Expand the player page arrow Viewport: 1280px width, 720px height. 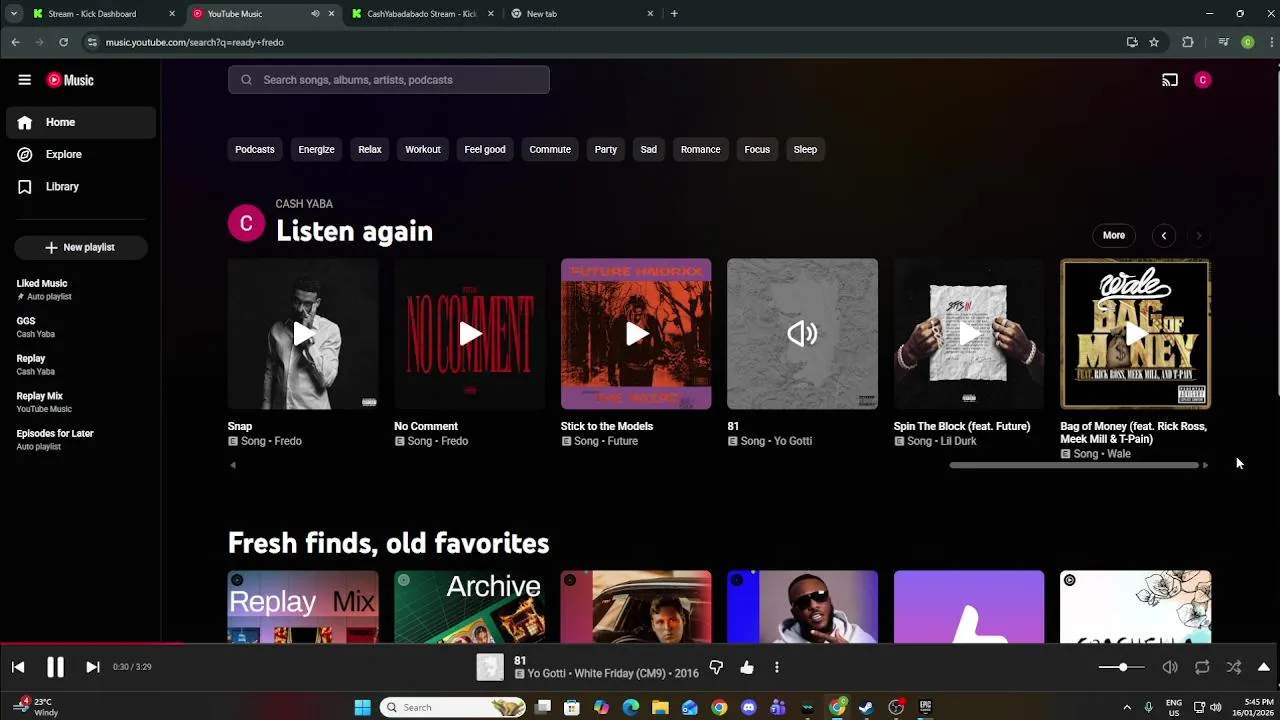[1264, 667]
